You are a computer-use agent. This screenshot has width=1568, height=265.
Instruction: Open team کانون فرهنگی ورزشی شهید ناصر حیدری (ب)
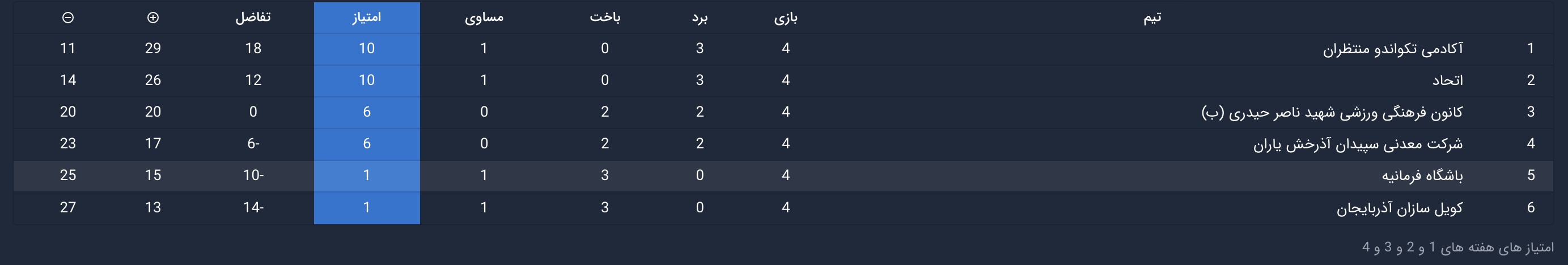[x=1332, y=112]
